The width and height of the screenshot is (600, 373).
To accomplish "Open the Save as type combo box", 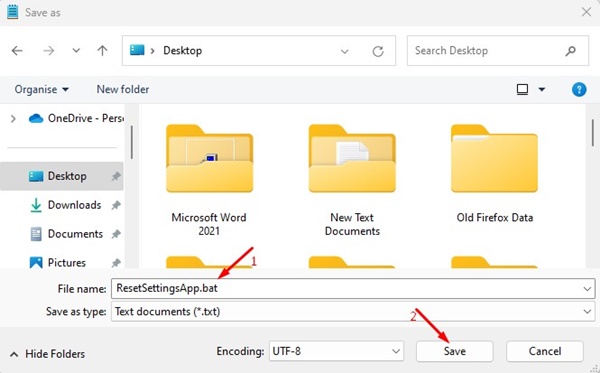I will (353, 311).
